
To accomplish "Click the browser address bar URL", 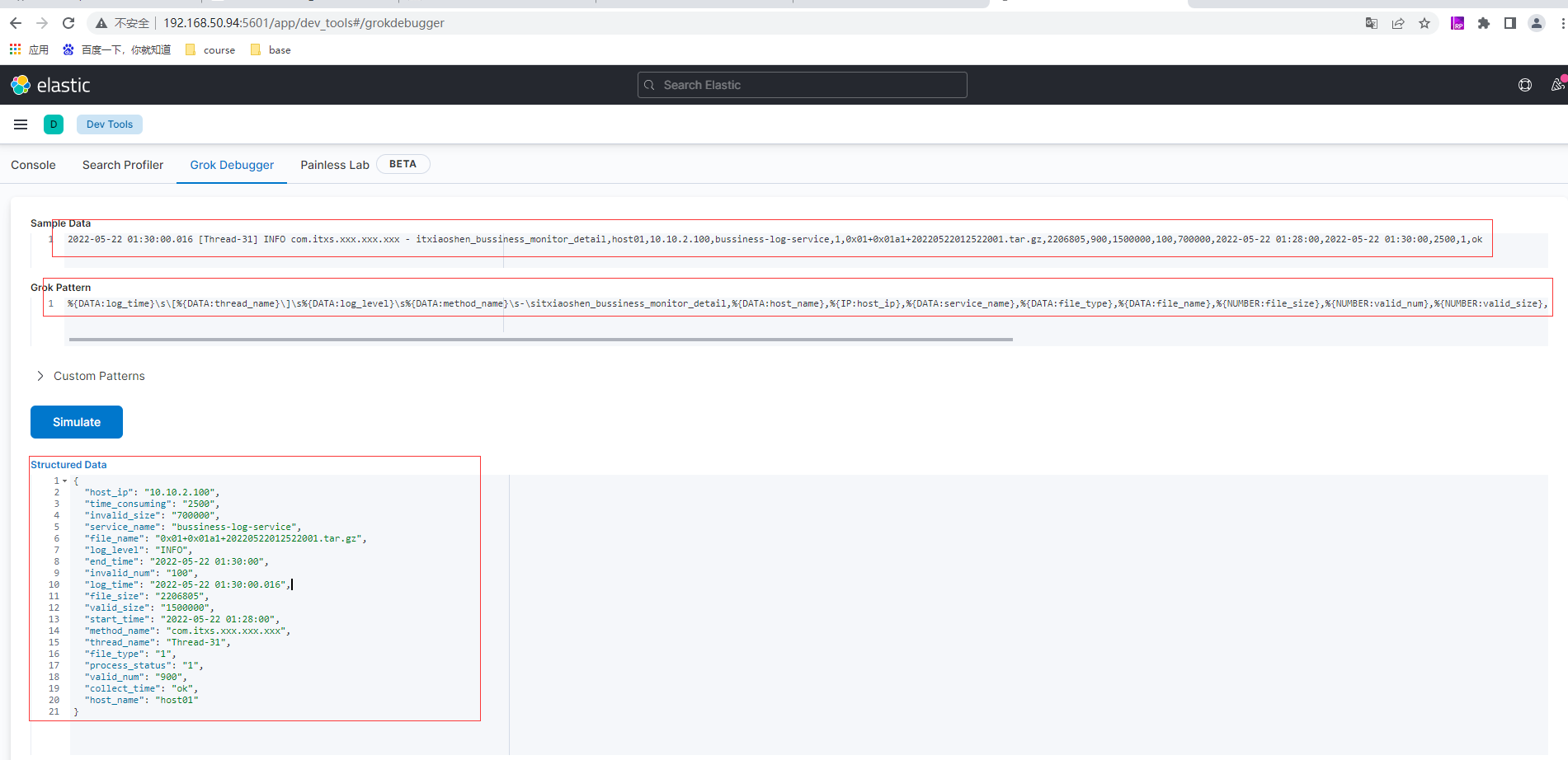I will point(304,23).
